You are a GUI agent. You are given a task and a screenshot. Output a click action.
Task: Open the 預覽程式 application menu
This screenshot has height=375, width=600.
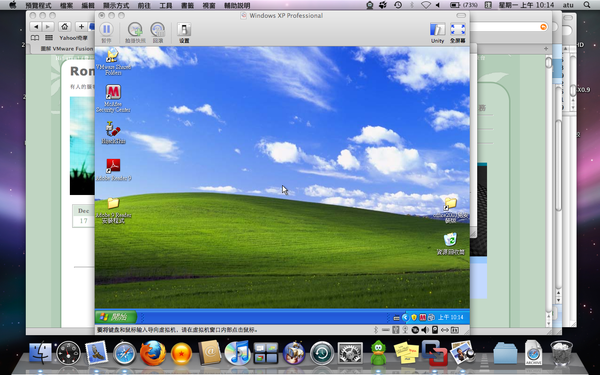point(38,5)
